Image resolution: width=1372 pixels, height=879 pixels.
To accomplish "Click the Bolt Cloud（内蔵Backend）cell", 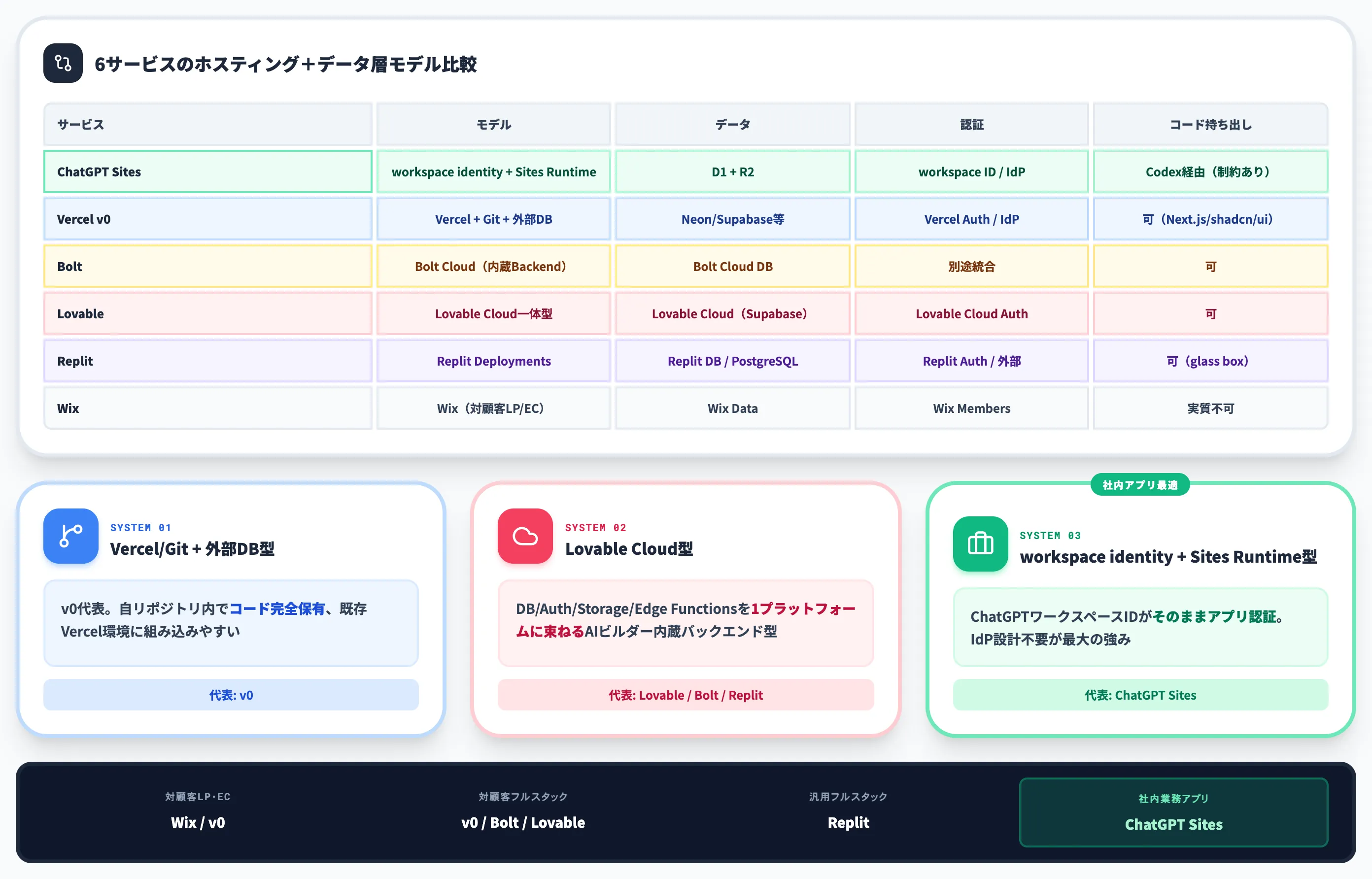I will click(x=494, y=267).
